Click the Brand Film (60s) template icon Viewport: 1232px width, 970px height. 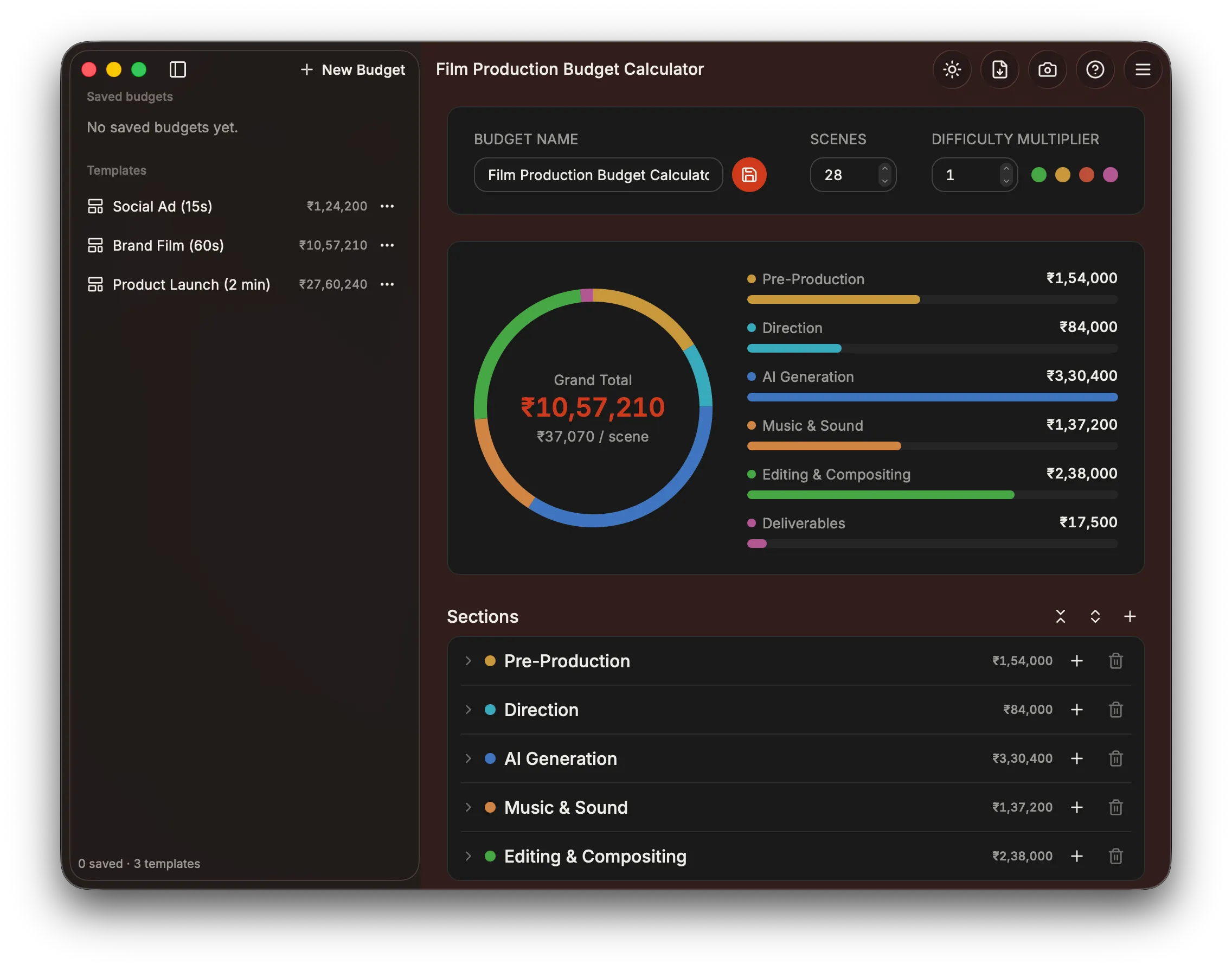click(x=95, y=245)
